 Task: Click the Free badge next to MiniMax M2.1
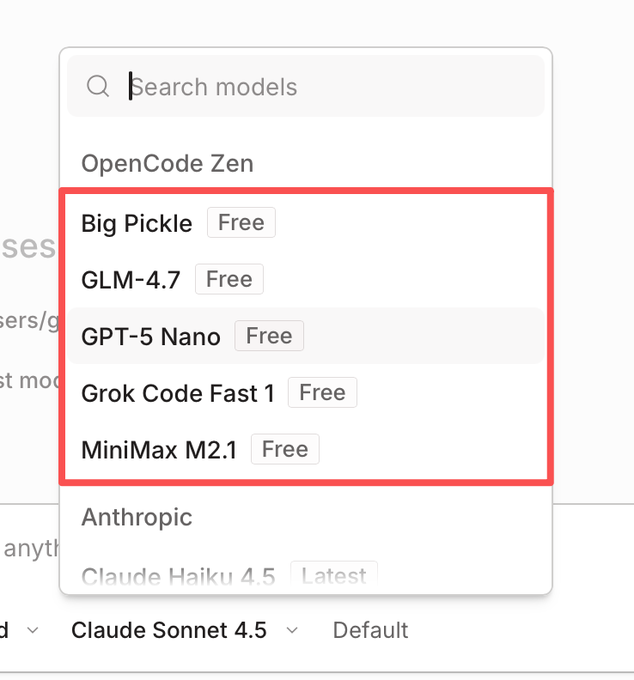coord(285,449)
